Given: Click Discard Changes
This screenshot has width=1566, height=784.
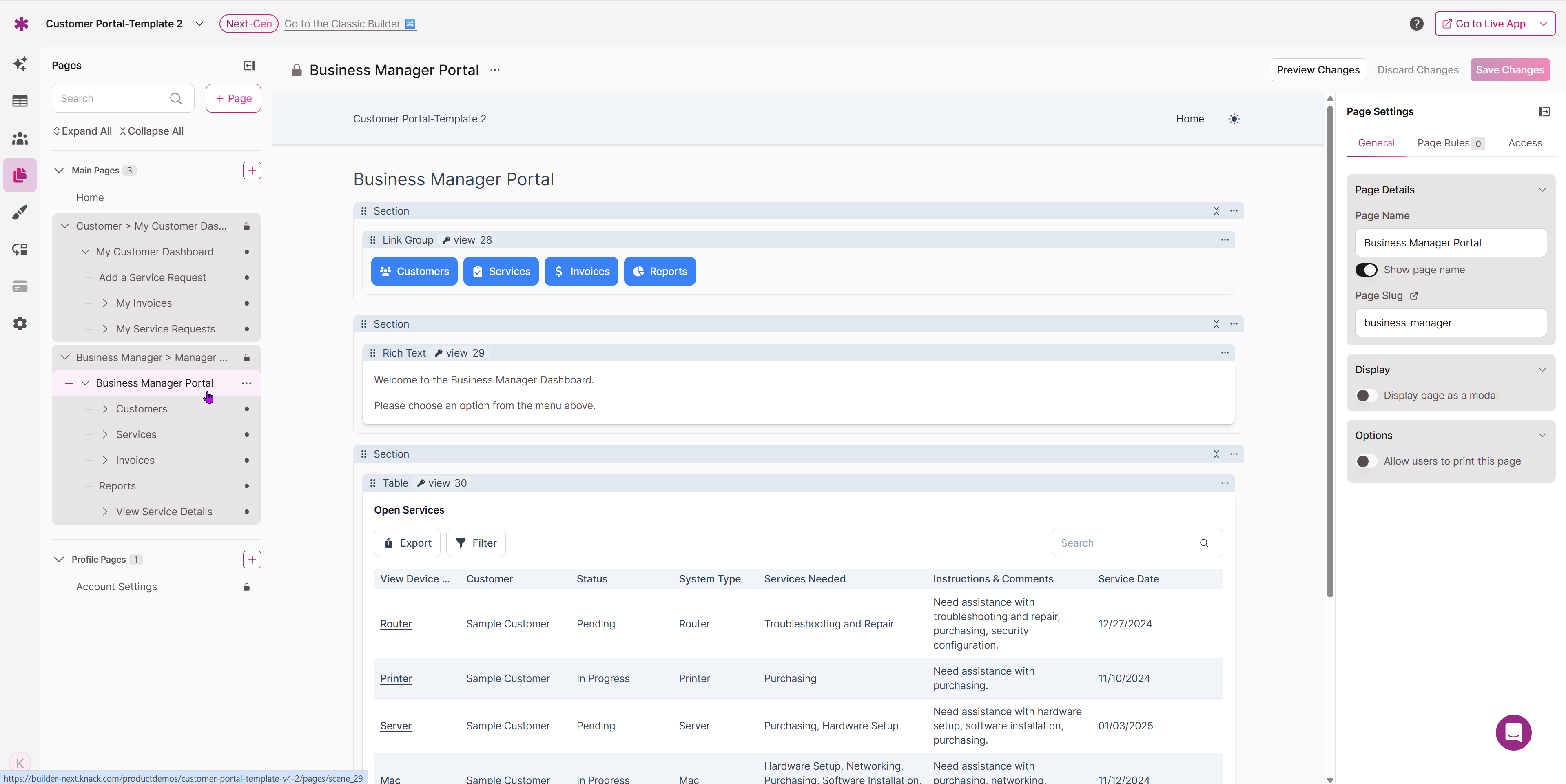Looking at the screenshot, I should 1418,70.
